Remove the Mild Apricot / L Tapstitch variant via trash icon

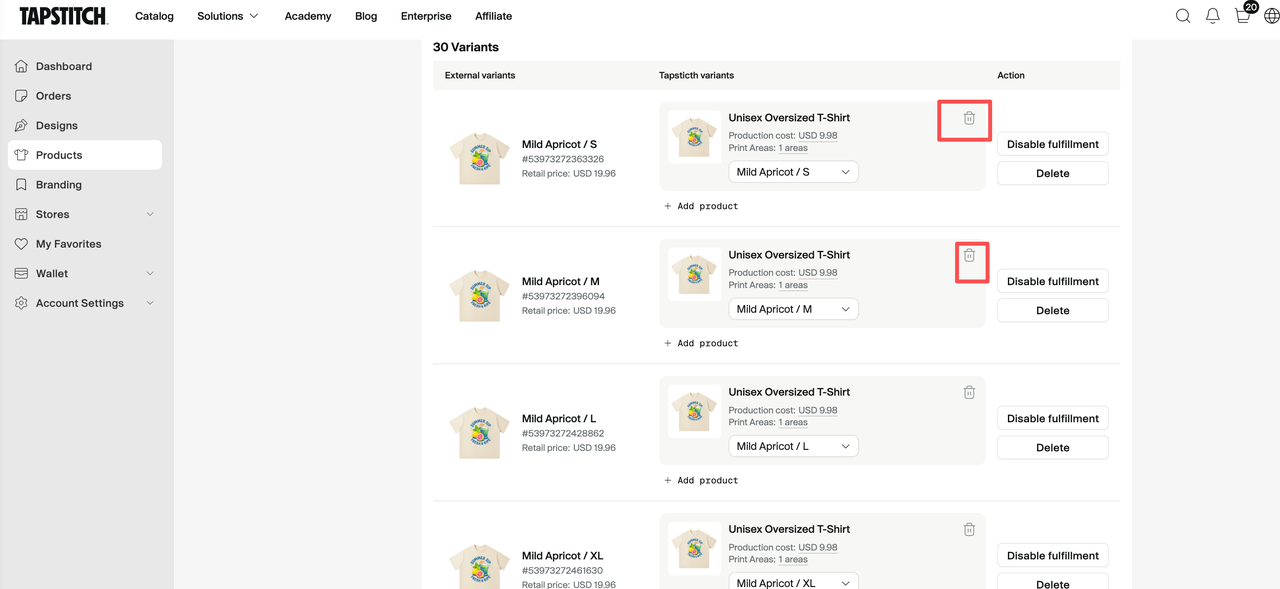tap(969, 392)
